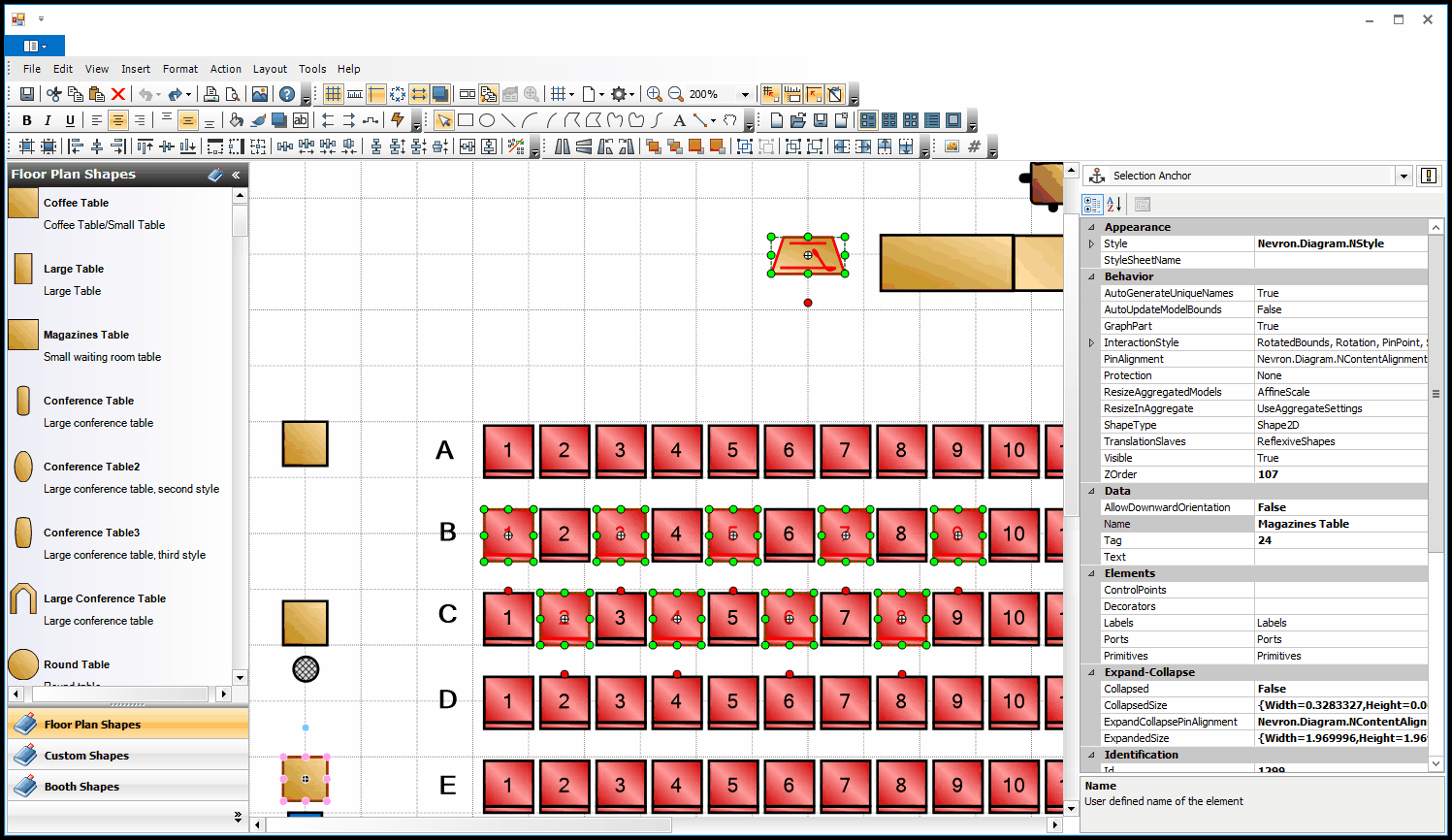
Task: Open the Insert menu
Action: [x=136, y=69]
